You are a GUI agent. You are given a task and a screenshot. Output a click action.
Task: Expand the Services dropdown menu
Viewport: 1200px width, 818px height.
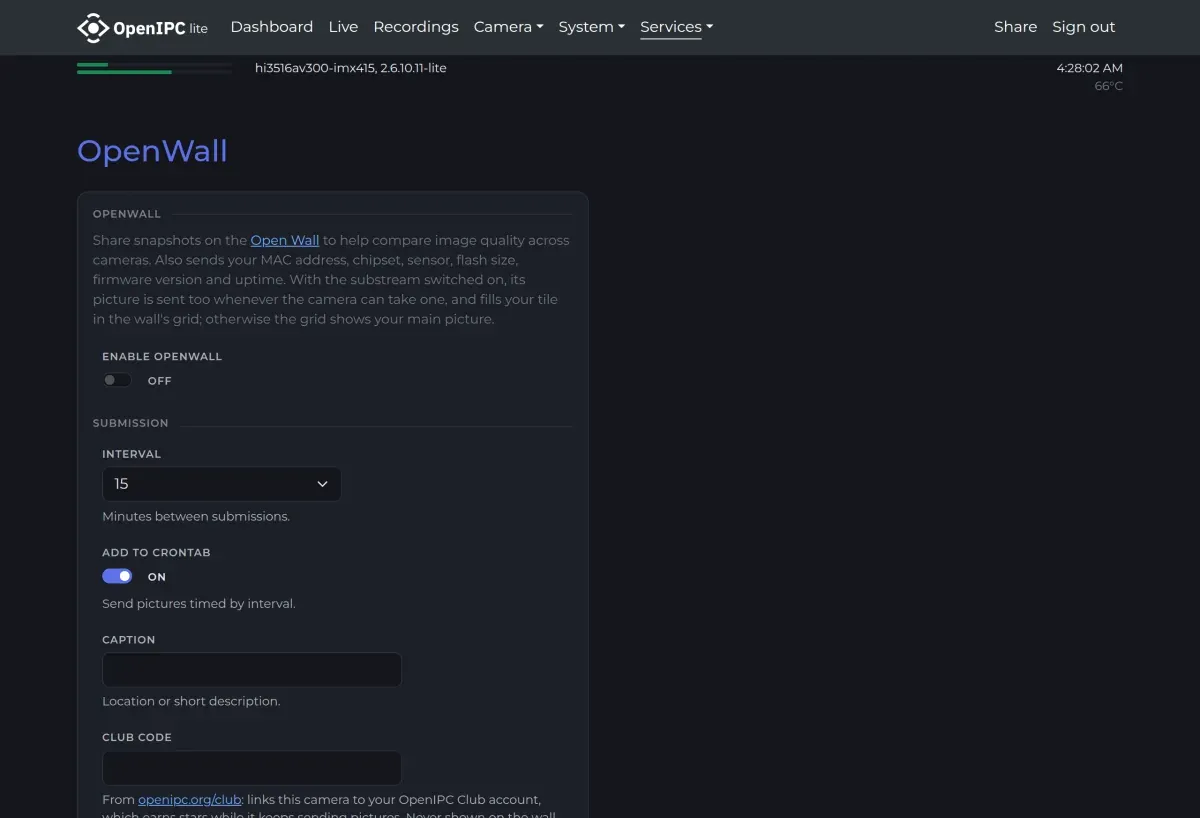click(677, 27)
